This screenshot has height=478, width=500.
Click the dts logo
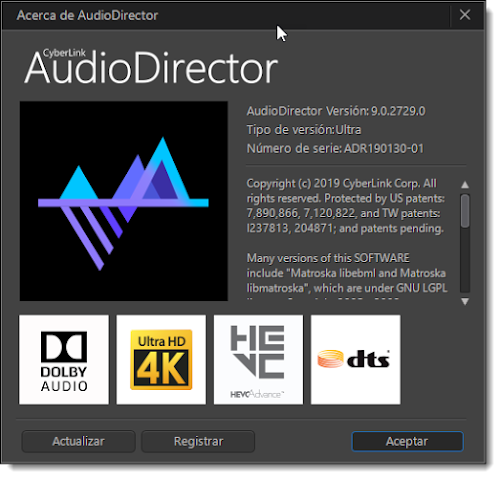(x=356, y=360)
